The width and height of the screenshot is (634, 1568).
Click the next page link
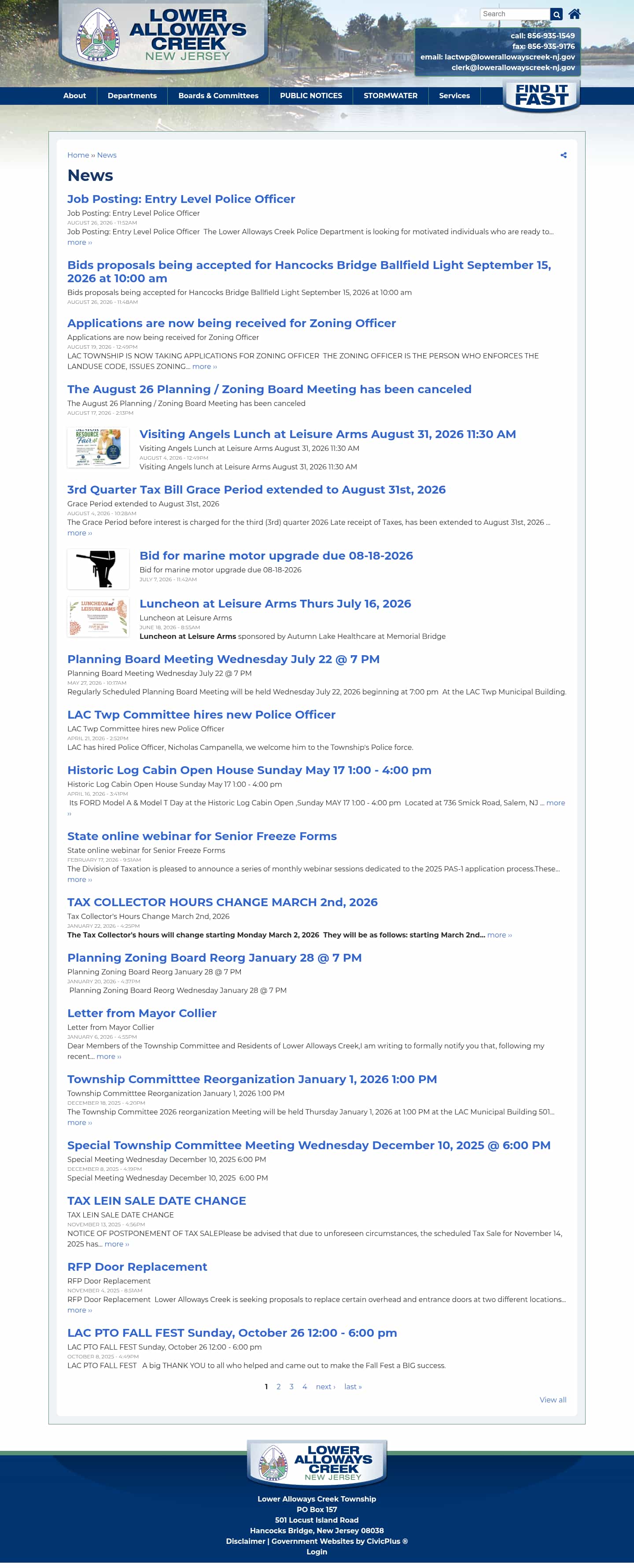coord(325,1387)
